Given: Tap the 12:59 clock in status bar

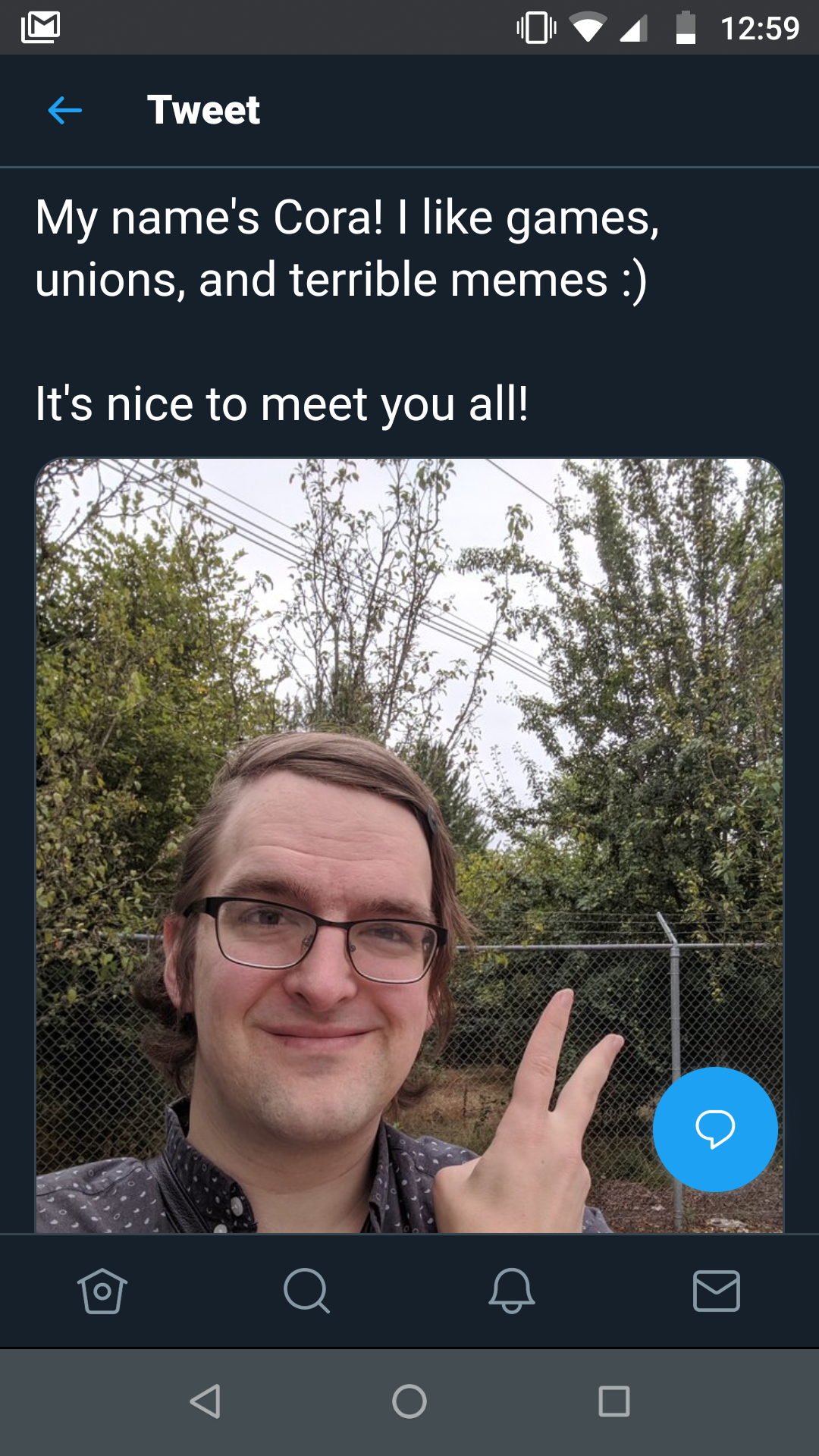Looking at the screenshot, I should [760, 29].
